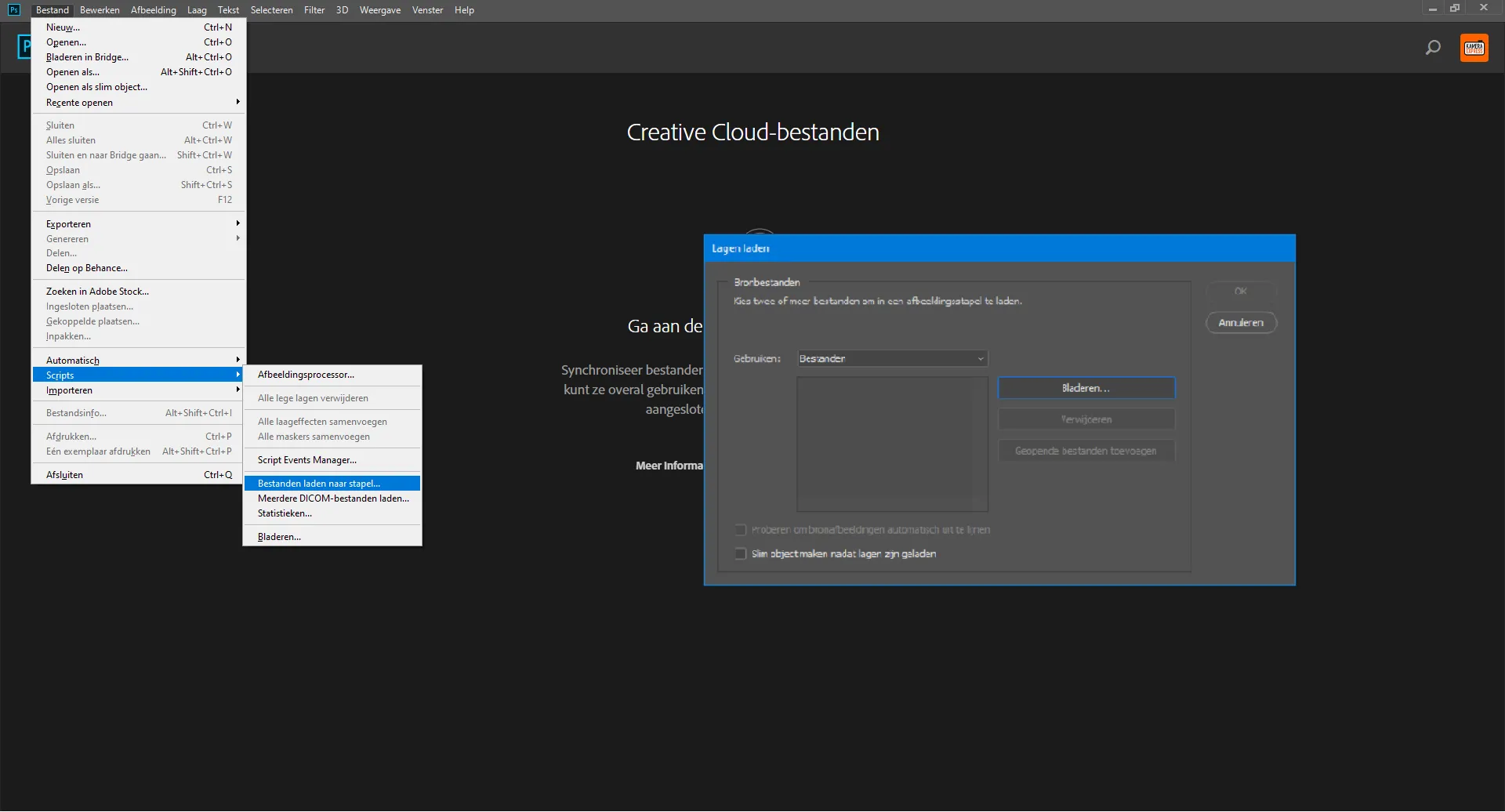Expand the Automatisch submenu
The height and width of the screenshot is (812, 1505).
139,361
